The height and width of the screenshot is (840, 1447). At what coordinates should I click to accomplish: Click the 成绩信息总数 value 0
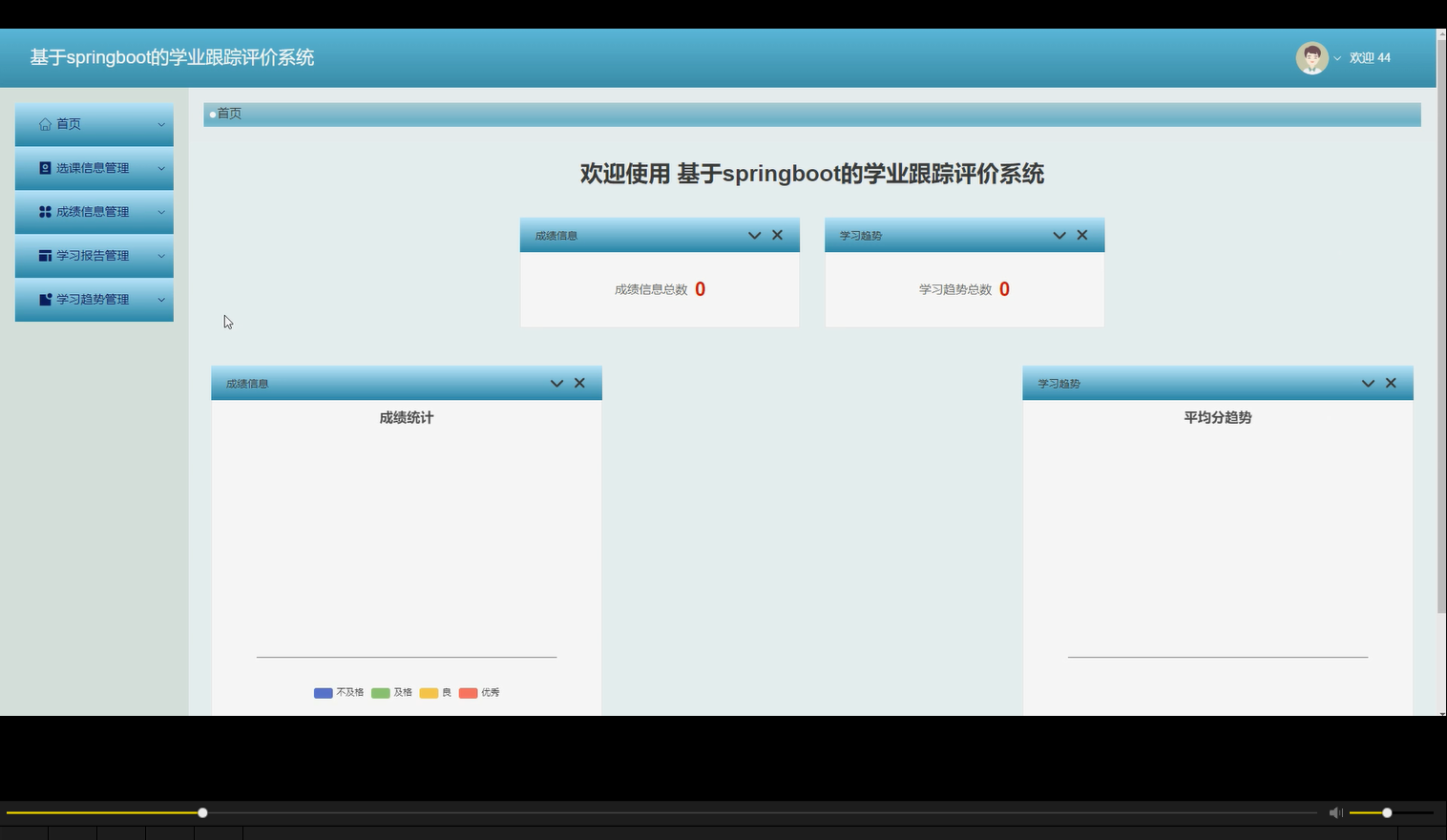(700, 289)
